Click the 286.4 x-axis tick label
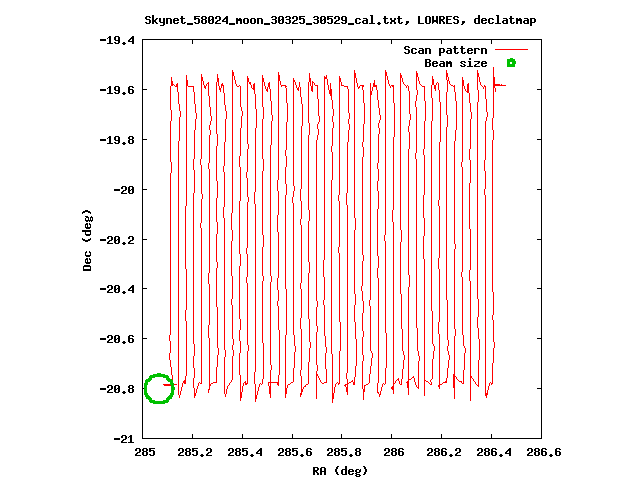640x480 pixels. tap(494, 452)
